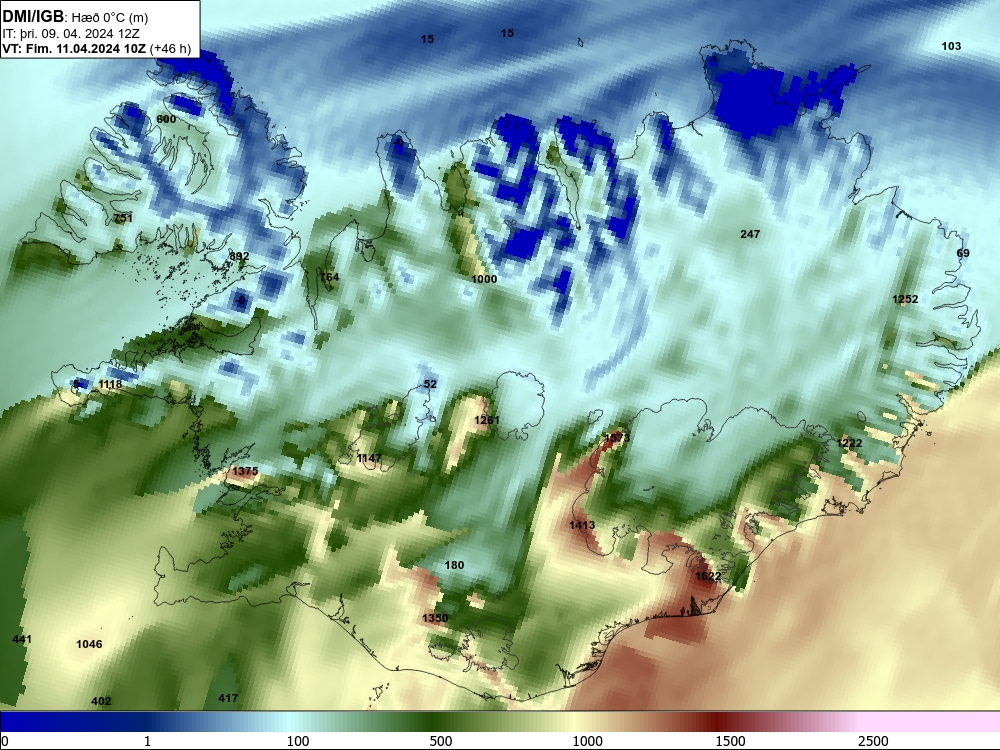Click the color scale tick label 100
Screen dimensions: 1000x750
298,741
